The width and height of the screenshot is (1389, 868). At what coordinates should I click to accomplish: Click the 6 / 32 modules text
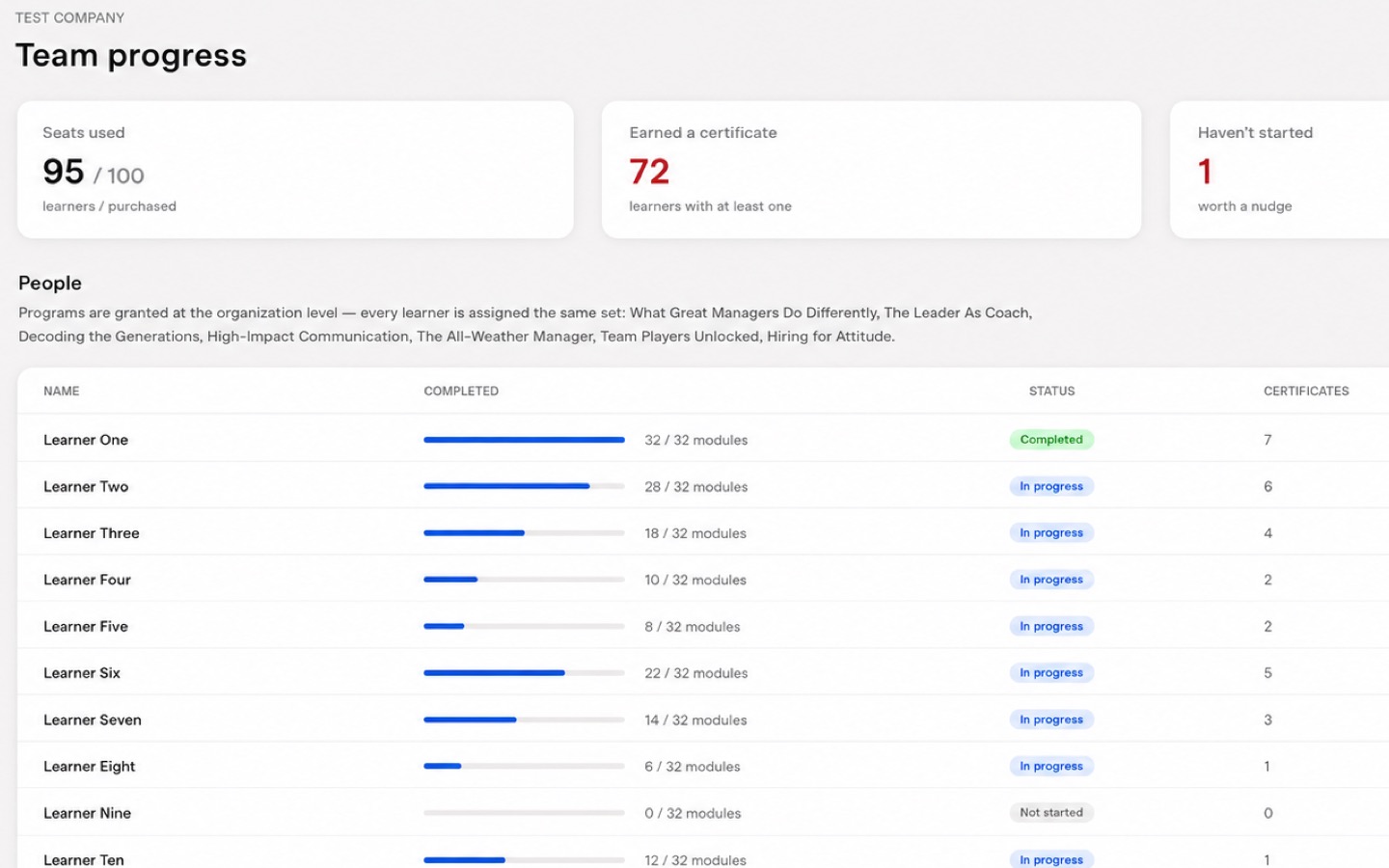pos(693,767)
